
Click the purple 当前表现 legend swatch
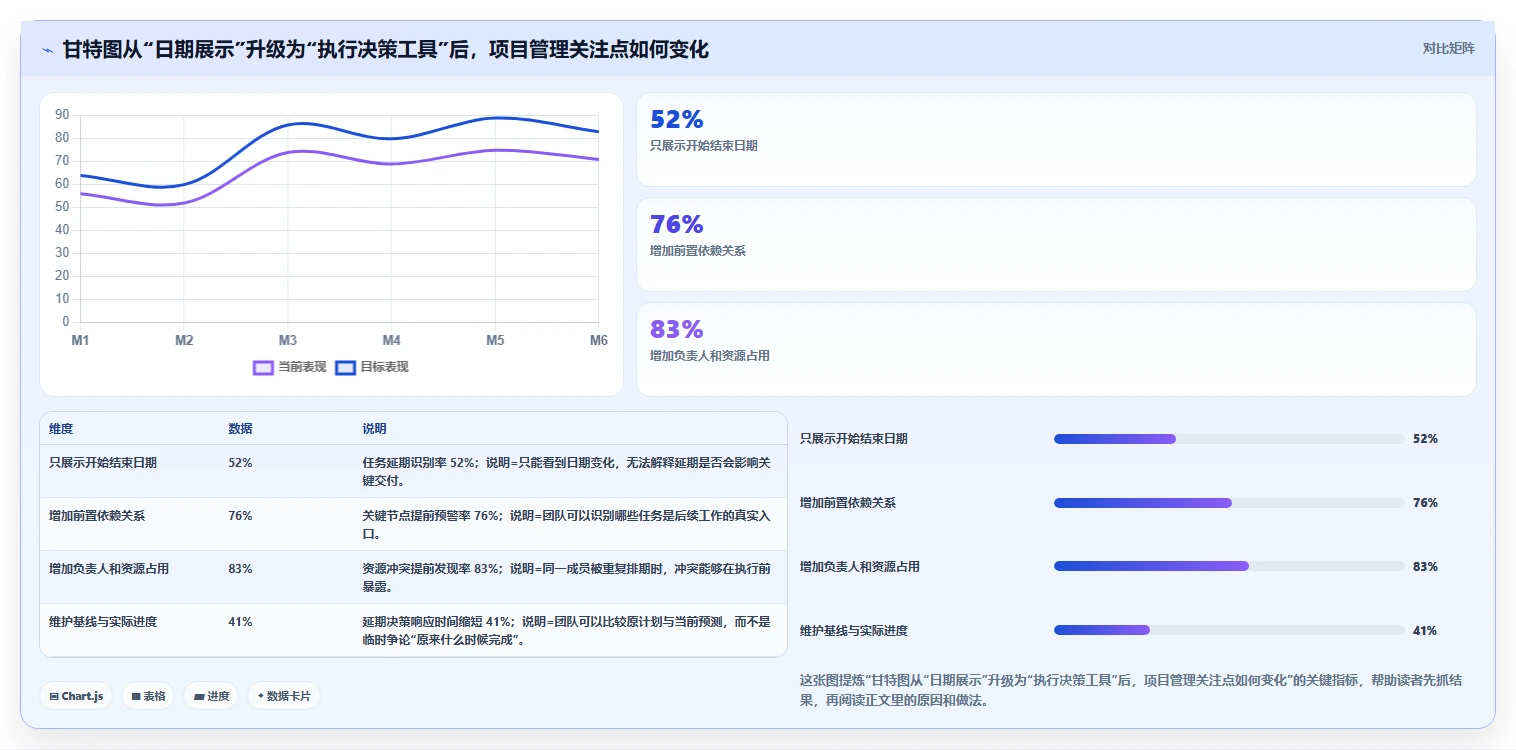(x=264, y=367)
